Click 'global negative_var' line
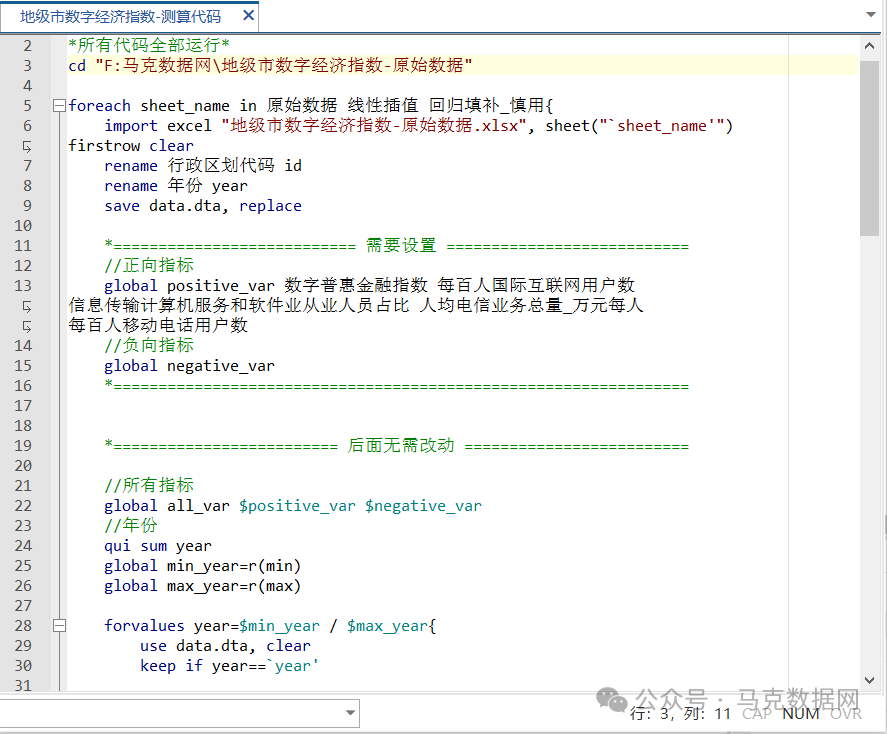Screen dimensions: 887x734 [190, 366]
